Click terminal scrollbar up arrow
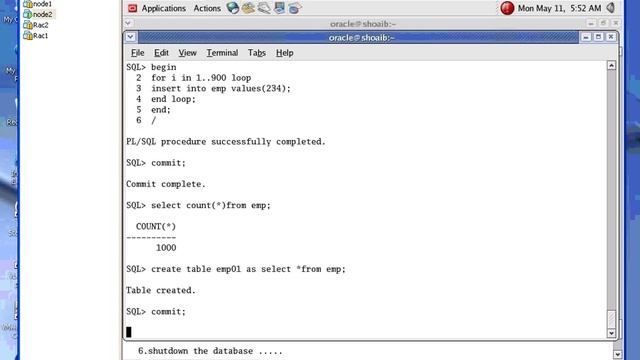The width and height of the screenshot is (640, 360). point(611,65)
